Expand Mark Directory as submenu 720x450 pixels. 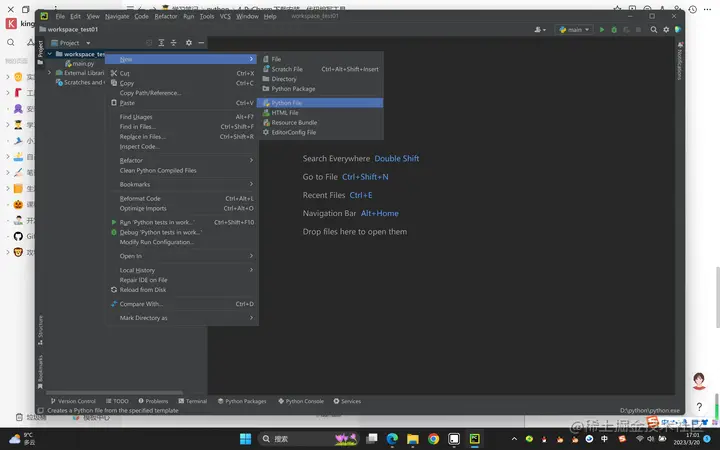click(183, 318)
